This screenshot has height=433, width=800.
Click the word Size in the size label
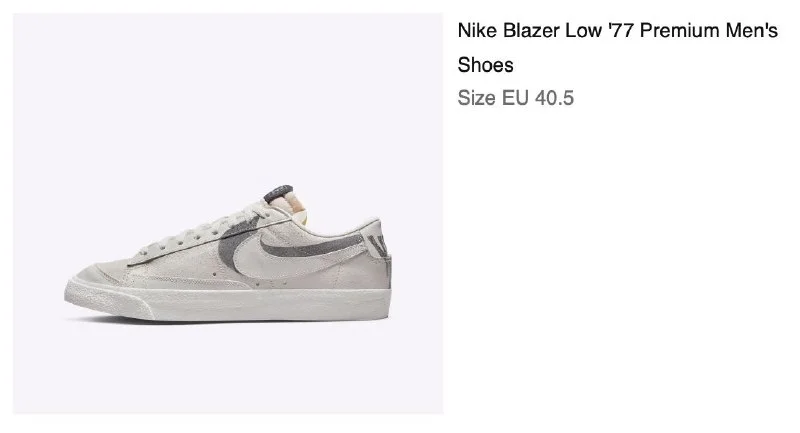tap(475, 98)
